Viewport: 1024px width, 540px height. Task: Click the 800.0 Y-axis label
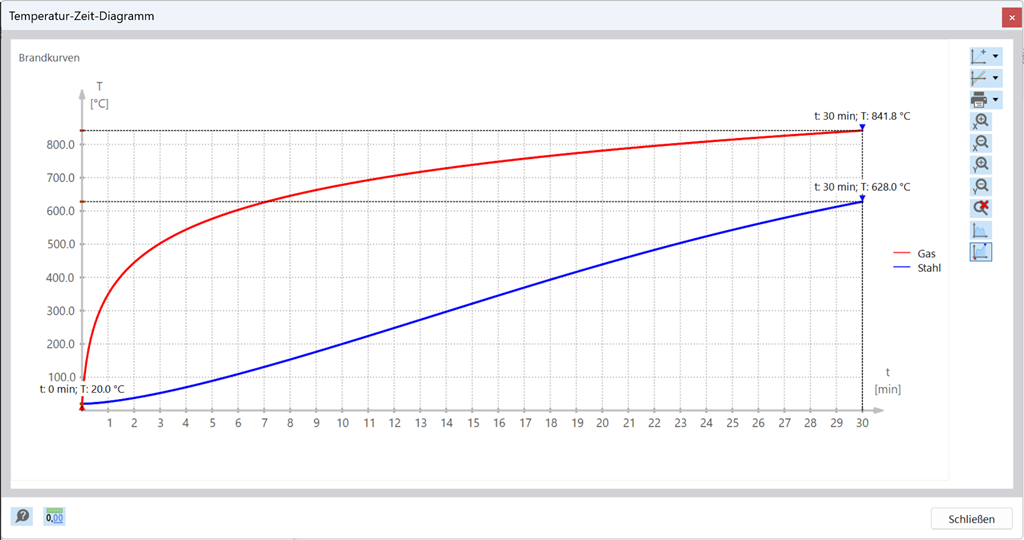[x=61, y=144]
